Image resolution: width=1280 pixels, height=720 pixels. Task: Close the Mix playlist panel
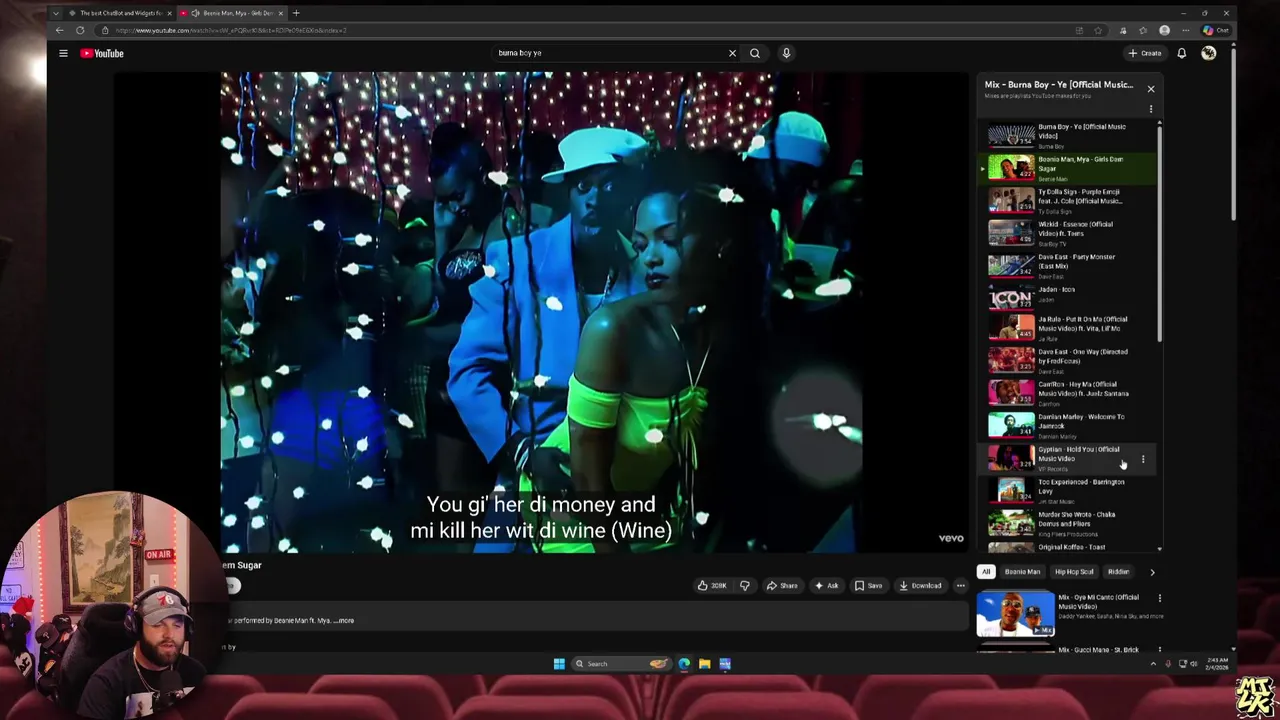(x=1151, y=89)
